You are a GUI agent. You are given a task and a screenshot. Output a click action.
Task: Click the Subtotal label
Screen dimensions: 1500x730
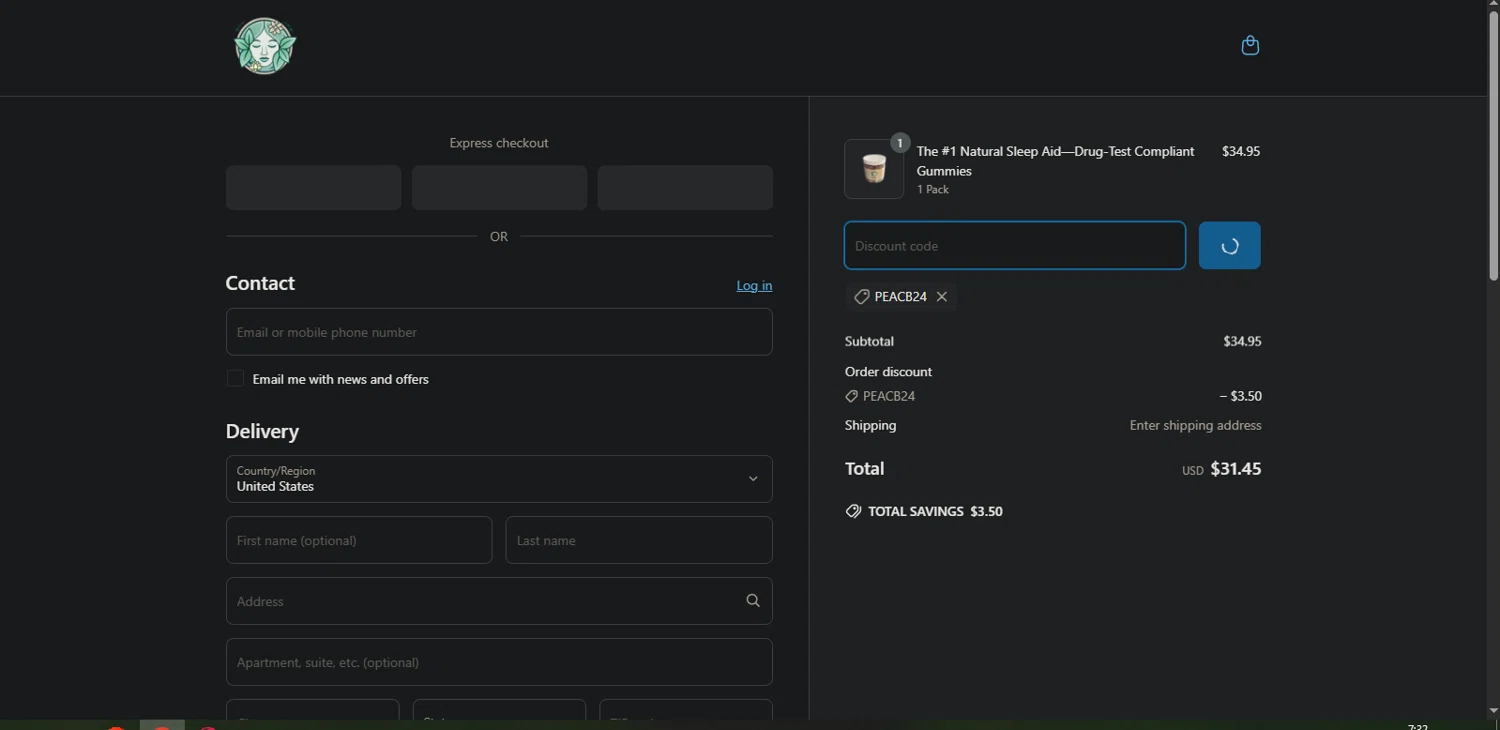click(869, 341)
